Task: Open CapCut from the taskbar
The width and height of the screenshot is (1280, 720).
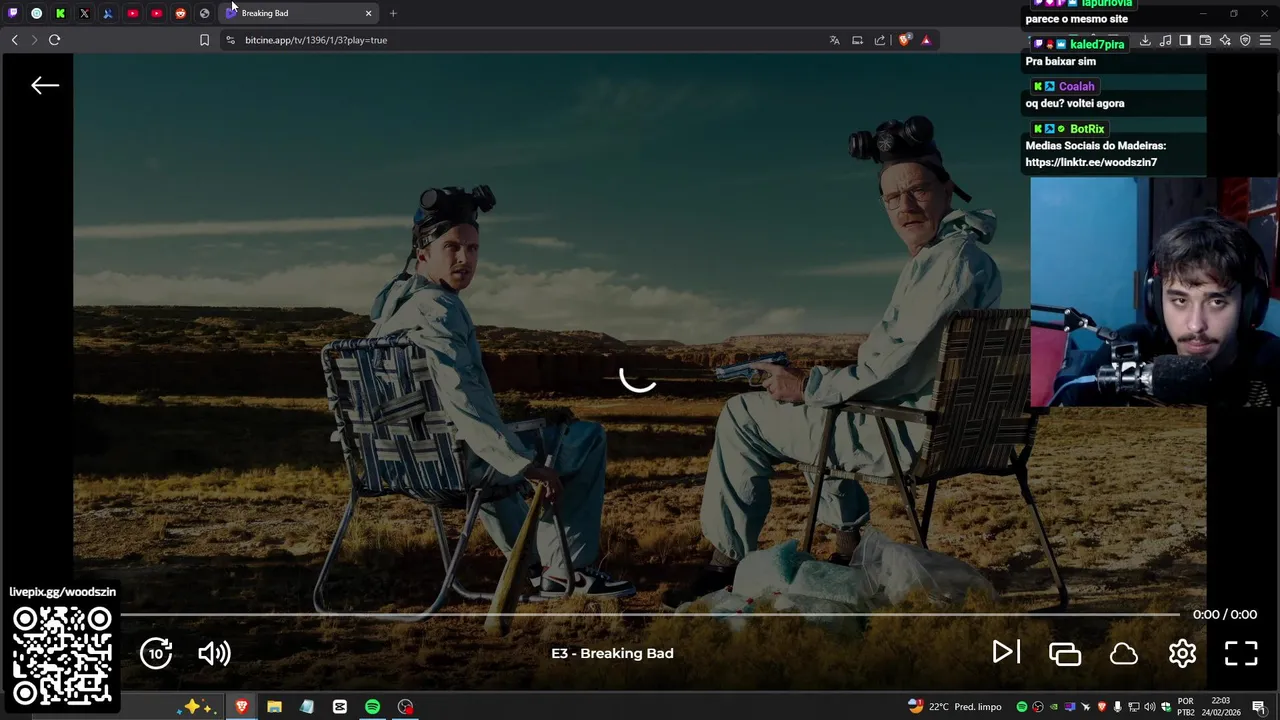Action: pyautogui.click(x=340, y=707)
